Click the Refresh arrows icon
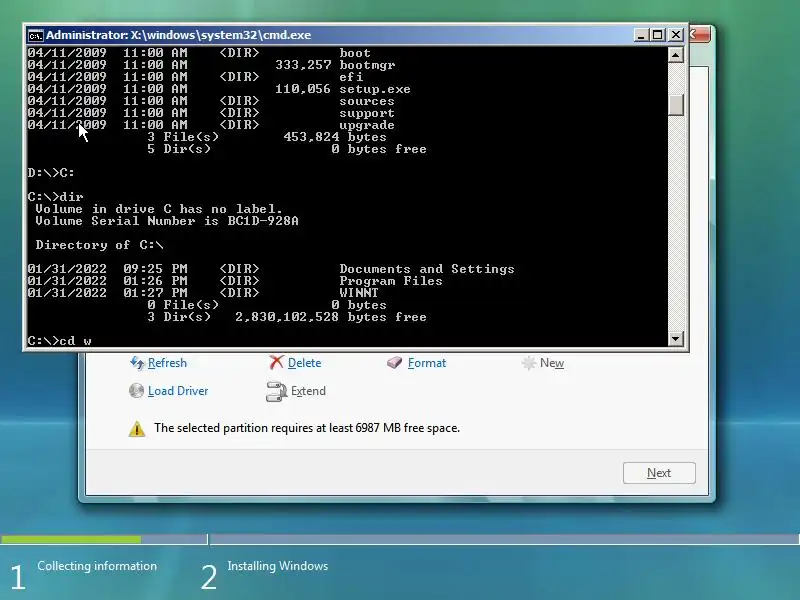The height and width of the screenshot is (600, 800). tap(137, 363)
